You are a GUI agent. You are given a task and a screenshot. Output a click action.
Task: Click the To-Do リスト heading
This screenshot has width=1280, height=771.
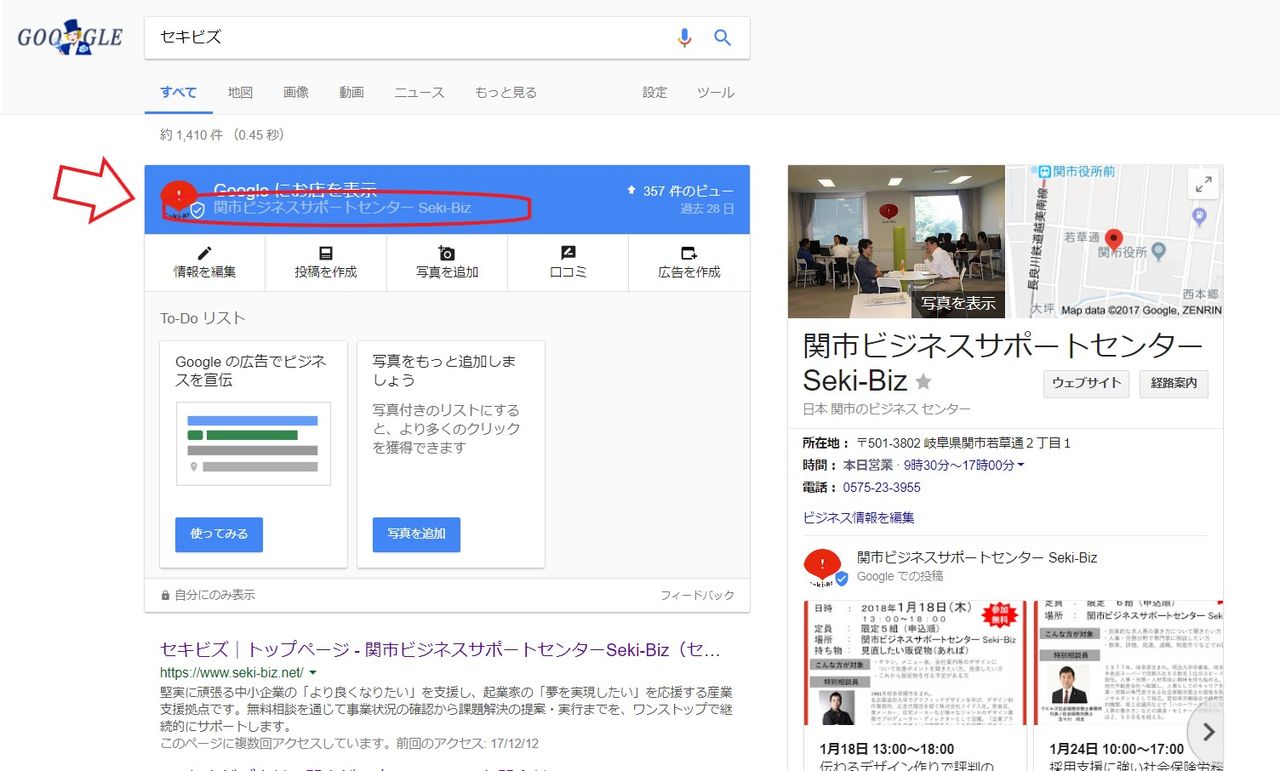point(203,318)
